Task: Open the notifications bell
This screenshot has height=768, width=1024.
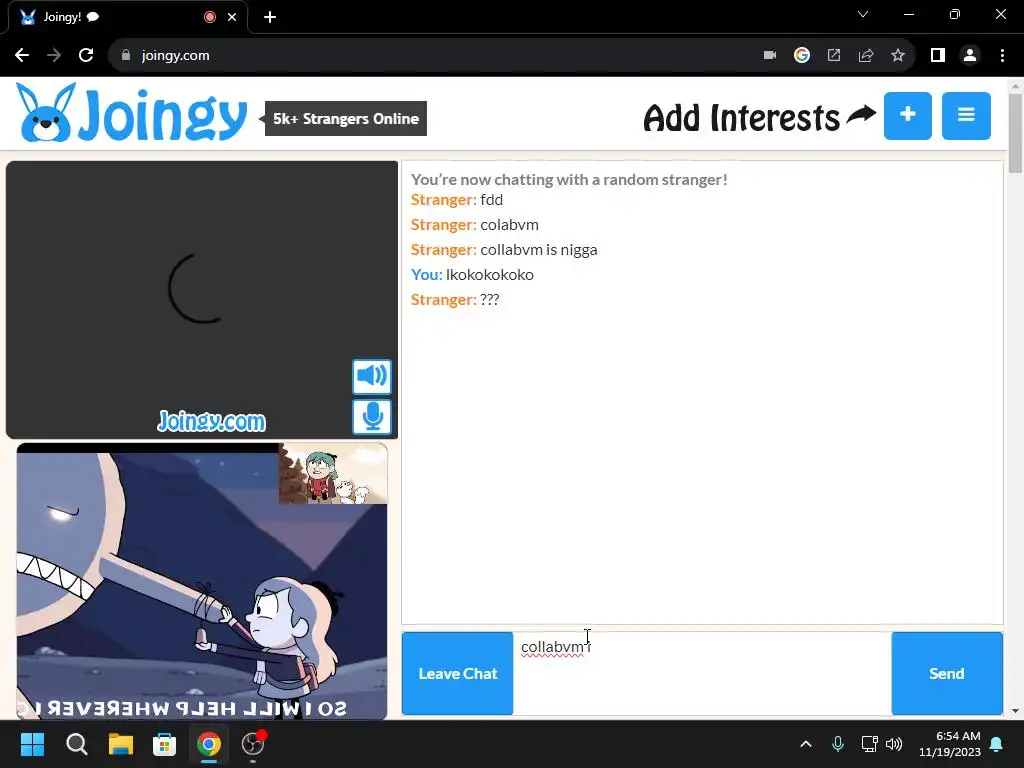Action: 997,744
